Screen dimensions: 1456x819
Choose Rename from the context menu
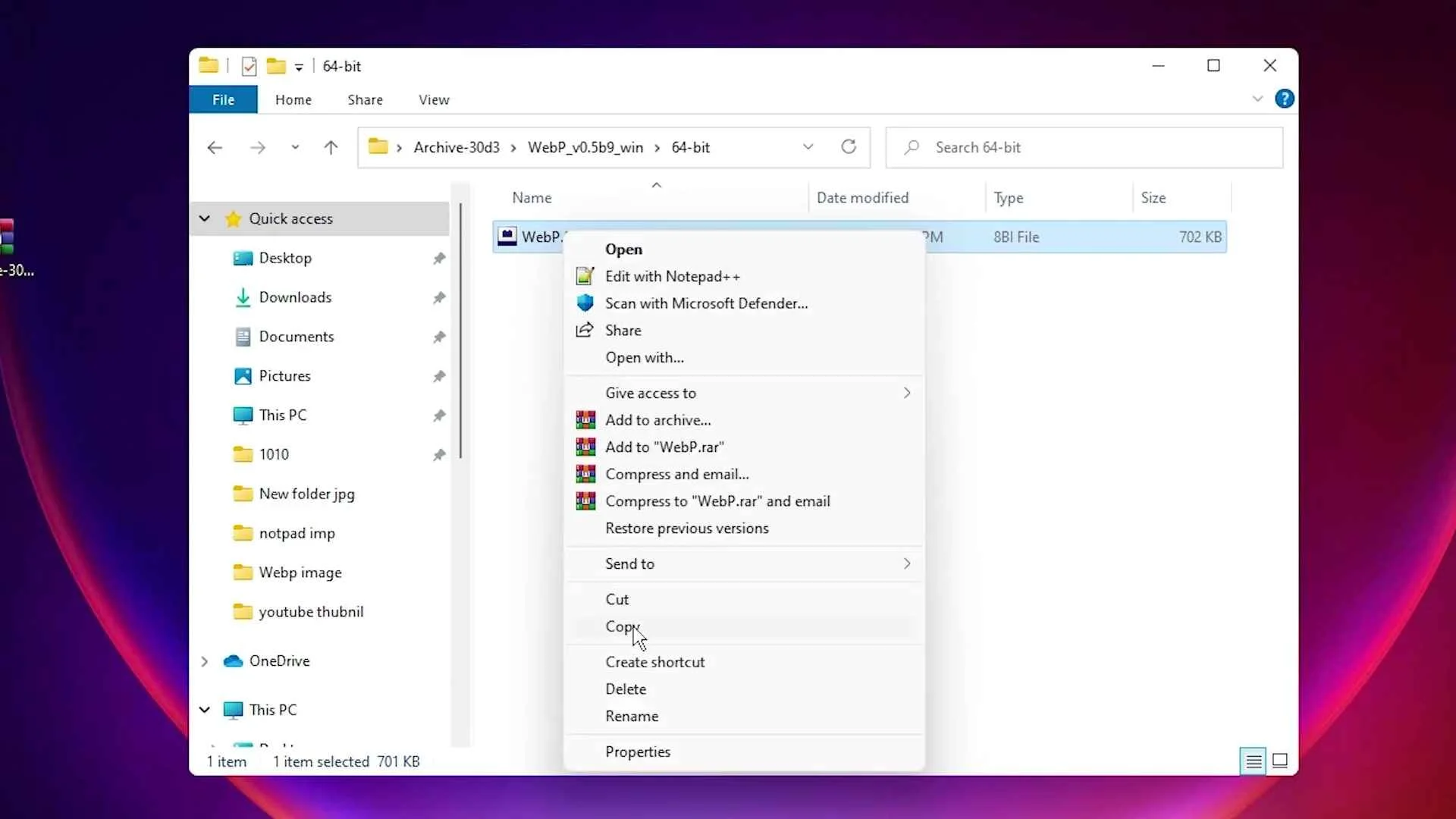(744, 716)
